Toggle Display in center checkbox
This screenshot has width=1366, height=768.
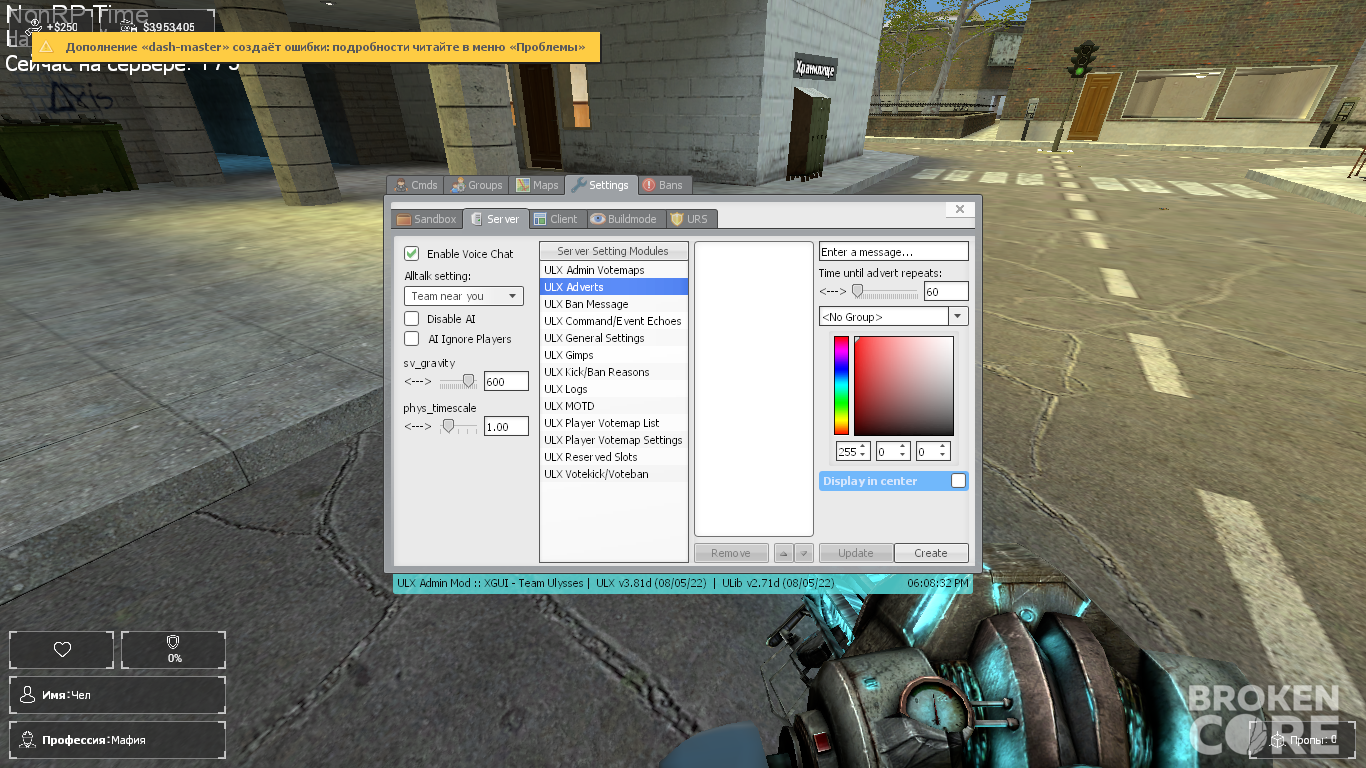coord(958,481)
